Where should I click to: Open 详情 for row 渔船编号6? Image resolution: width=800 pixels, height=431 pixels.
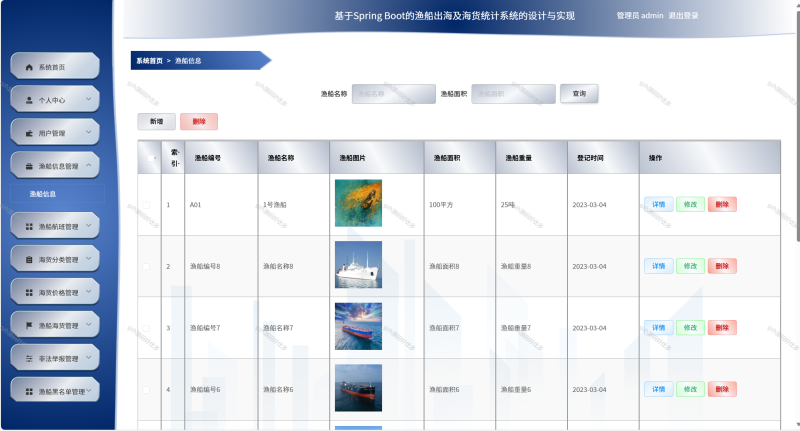click(659, 389)
